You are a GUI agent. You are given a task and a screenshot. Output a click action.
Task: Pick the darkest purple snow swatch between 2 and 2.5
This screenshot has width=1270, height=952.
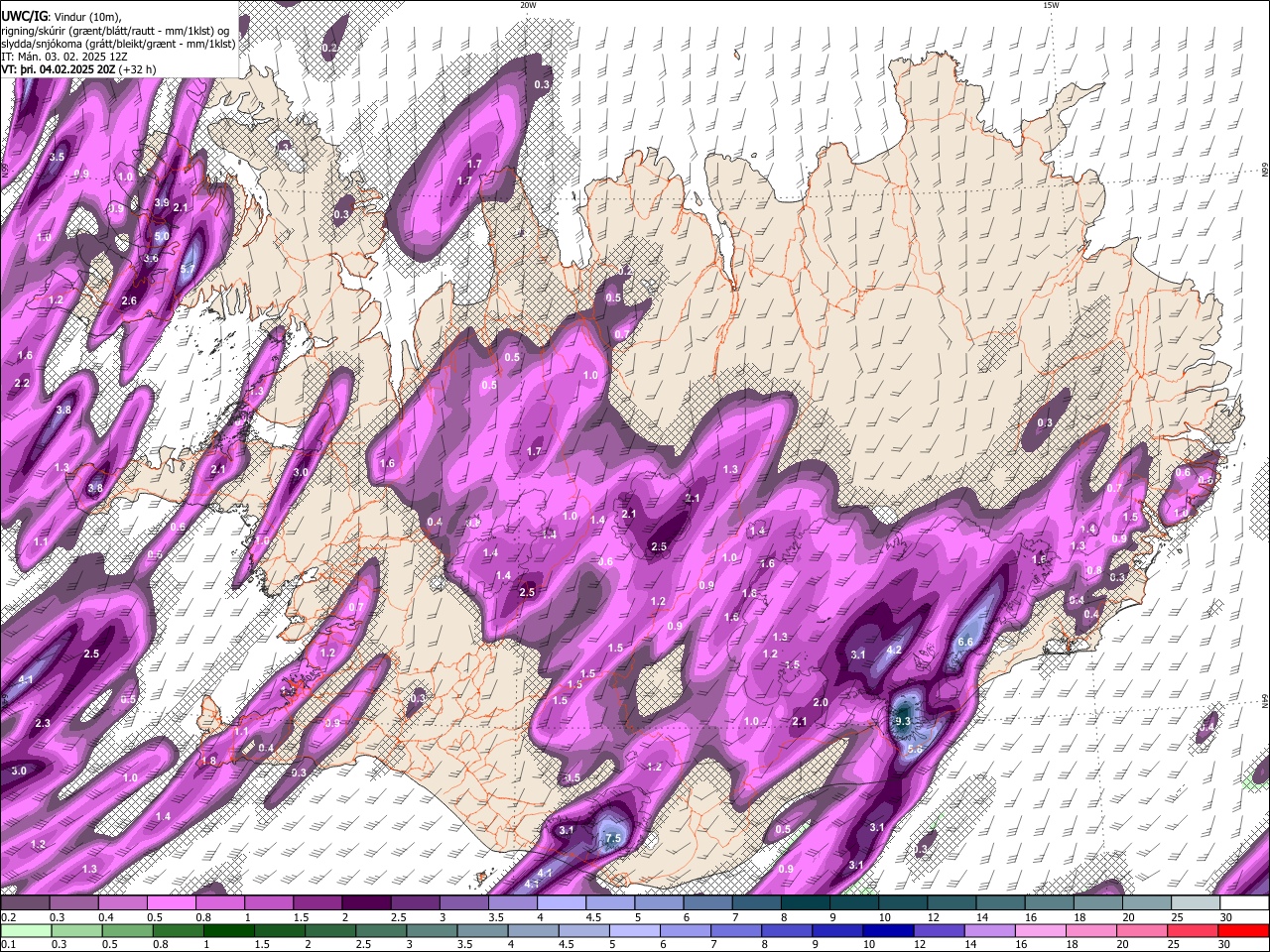[x=366, y=902]
